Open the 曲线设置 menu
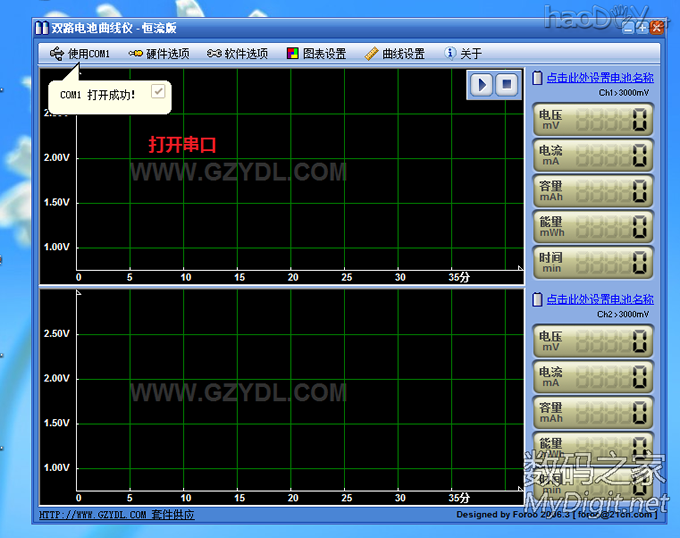 coord(403,53)
